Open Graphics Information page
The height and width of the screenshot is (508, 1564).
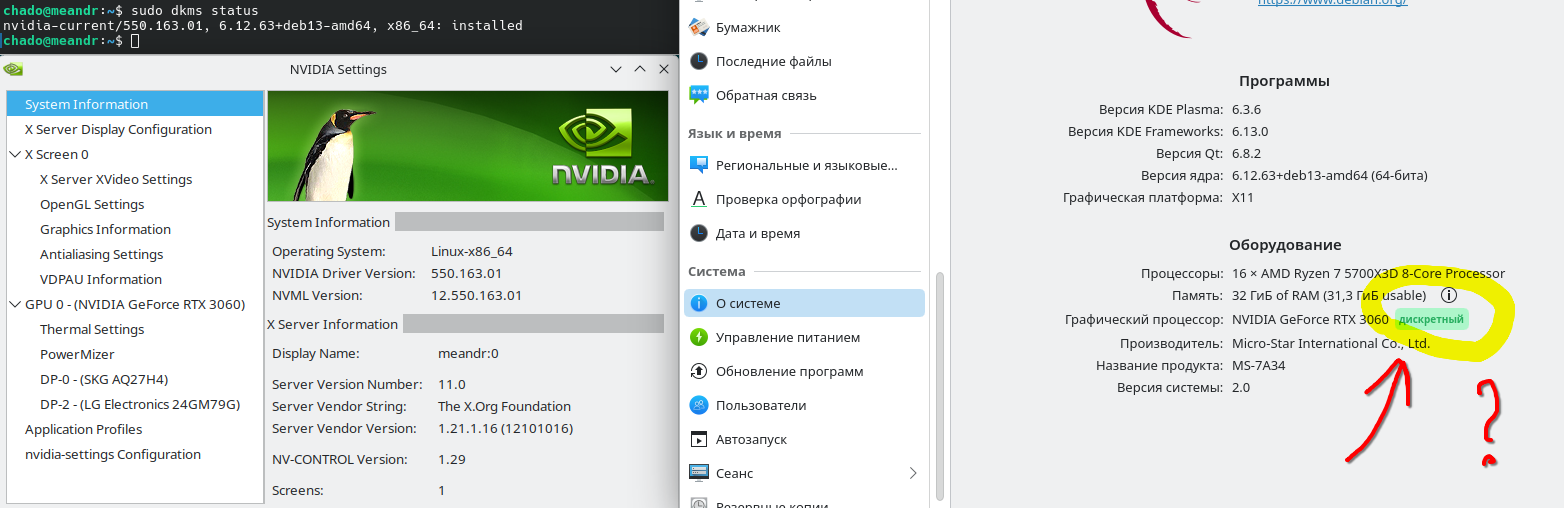pos(105,229)
